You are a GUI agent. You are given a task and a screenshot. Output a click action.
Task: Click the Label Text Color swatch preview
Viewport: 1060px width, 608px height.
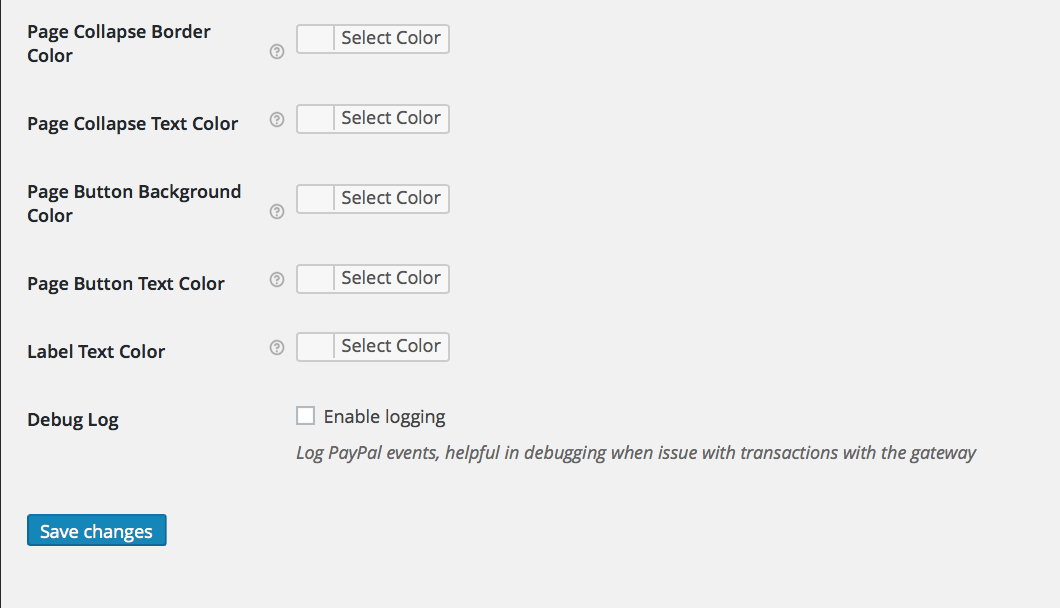tap(315, 346)
